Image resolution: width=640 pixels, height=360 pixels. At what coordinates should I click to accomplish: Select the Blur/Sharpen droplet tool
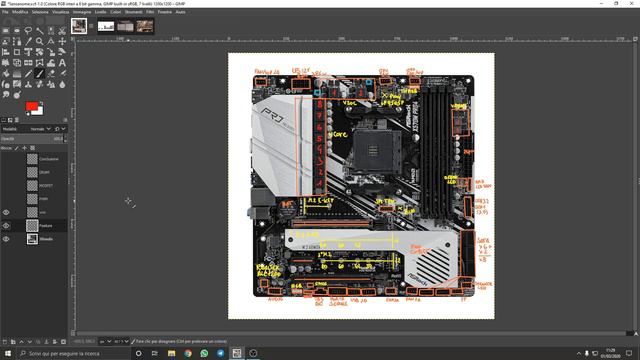coord(62,84)
